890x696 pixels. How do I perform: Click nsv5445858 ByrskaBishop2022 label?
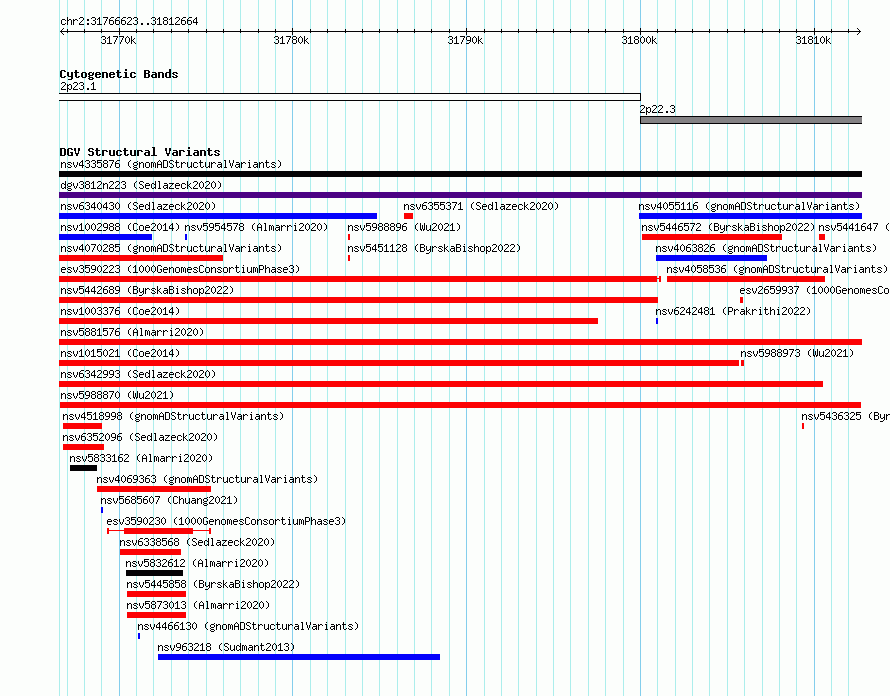[x=213, y=584]
